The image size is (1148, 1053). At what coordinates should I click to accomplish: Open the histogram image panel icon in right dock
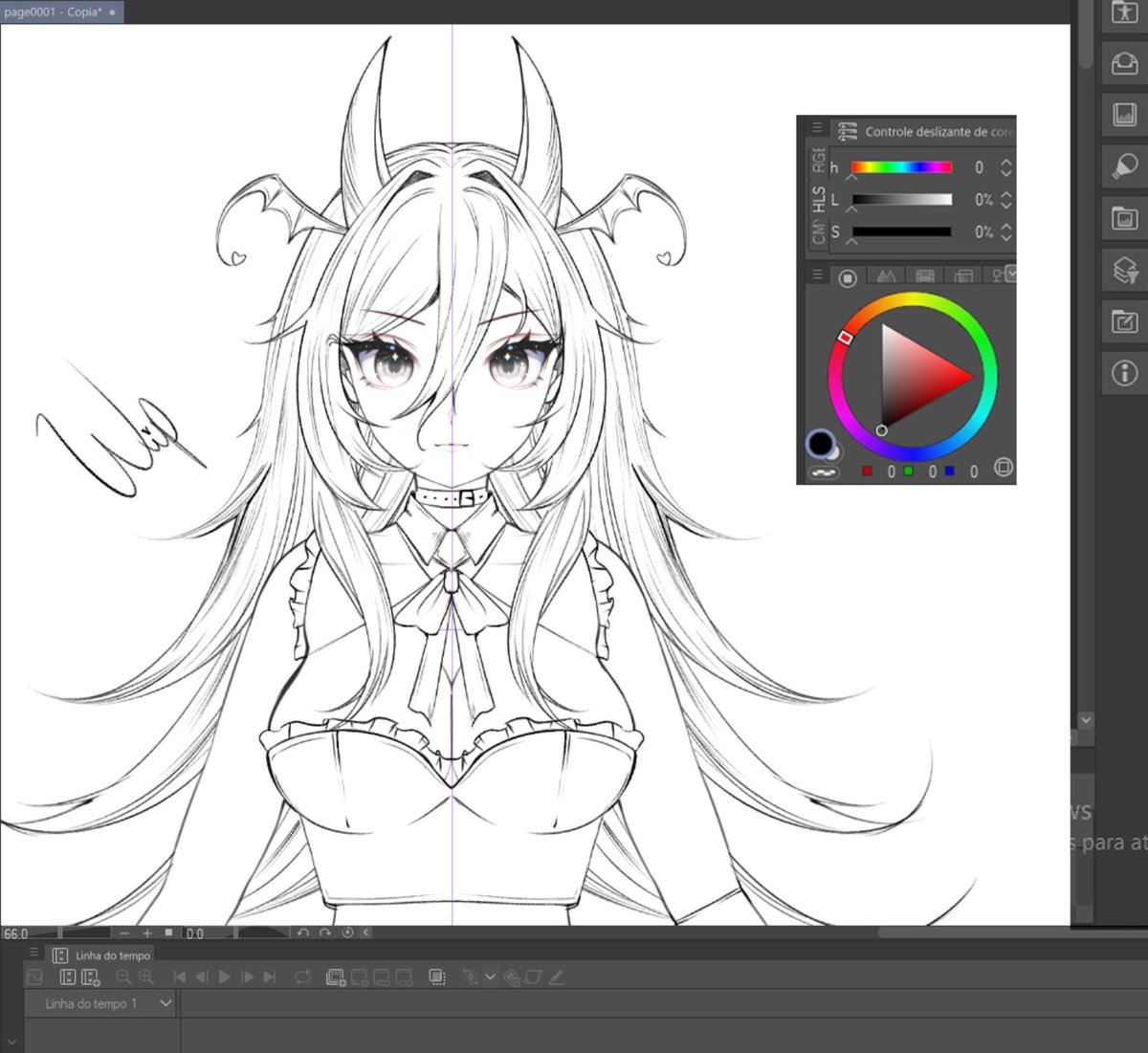[x=1124, y=115]
